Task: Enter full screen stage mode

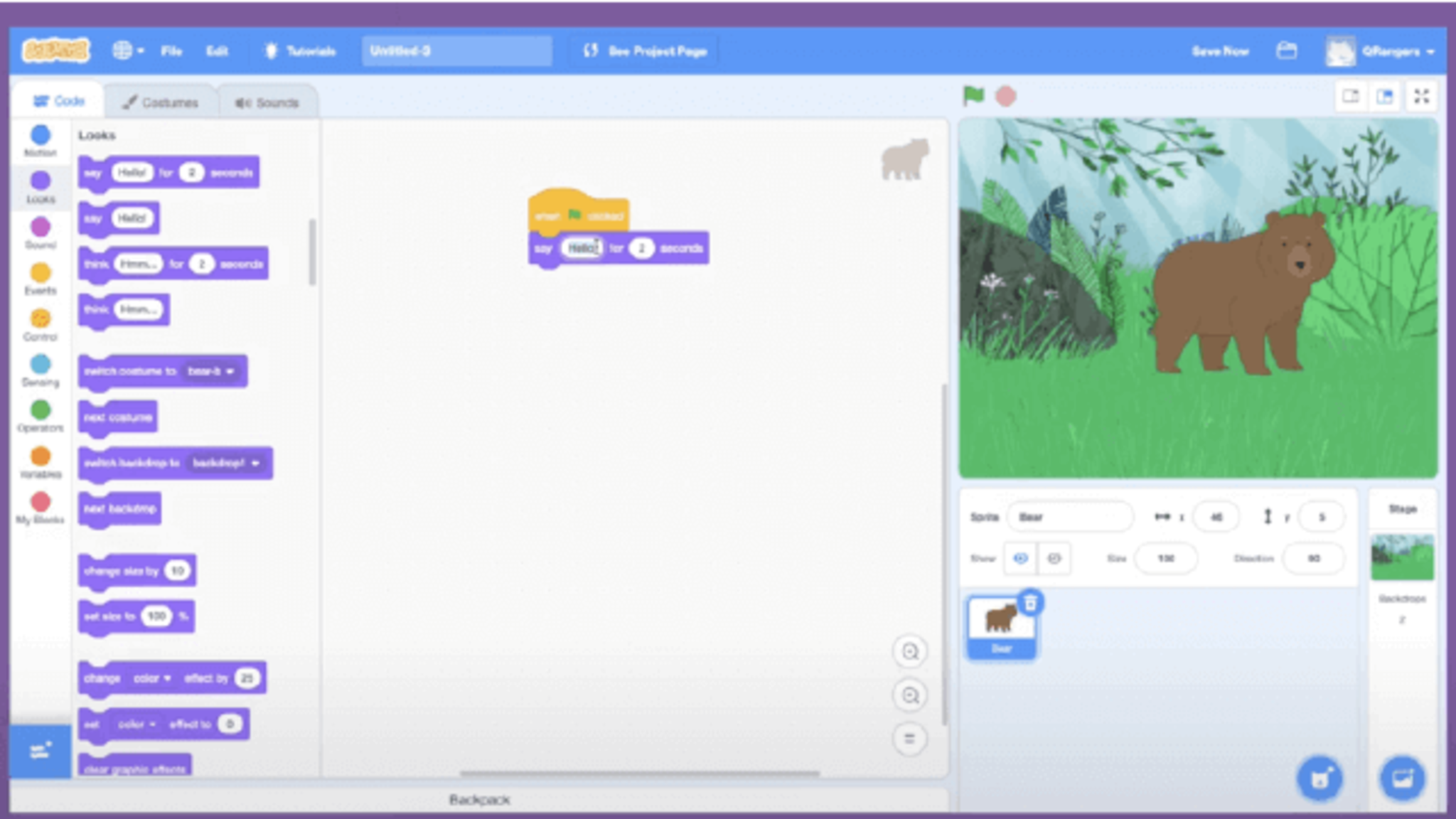Action: pyautogui.click(x=1421, y=96)
